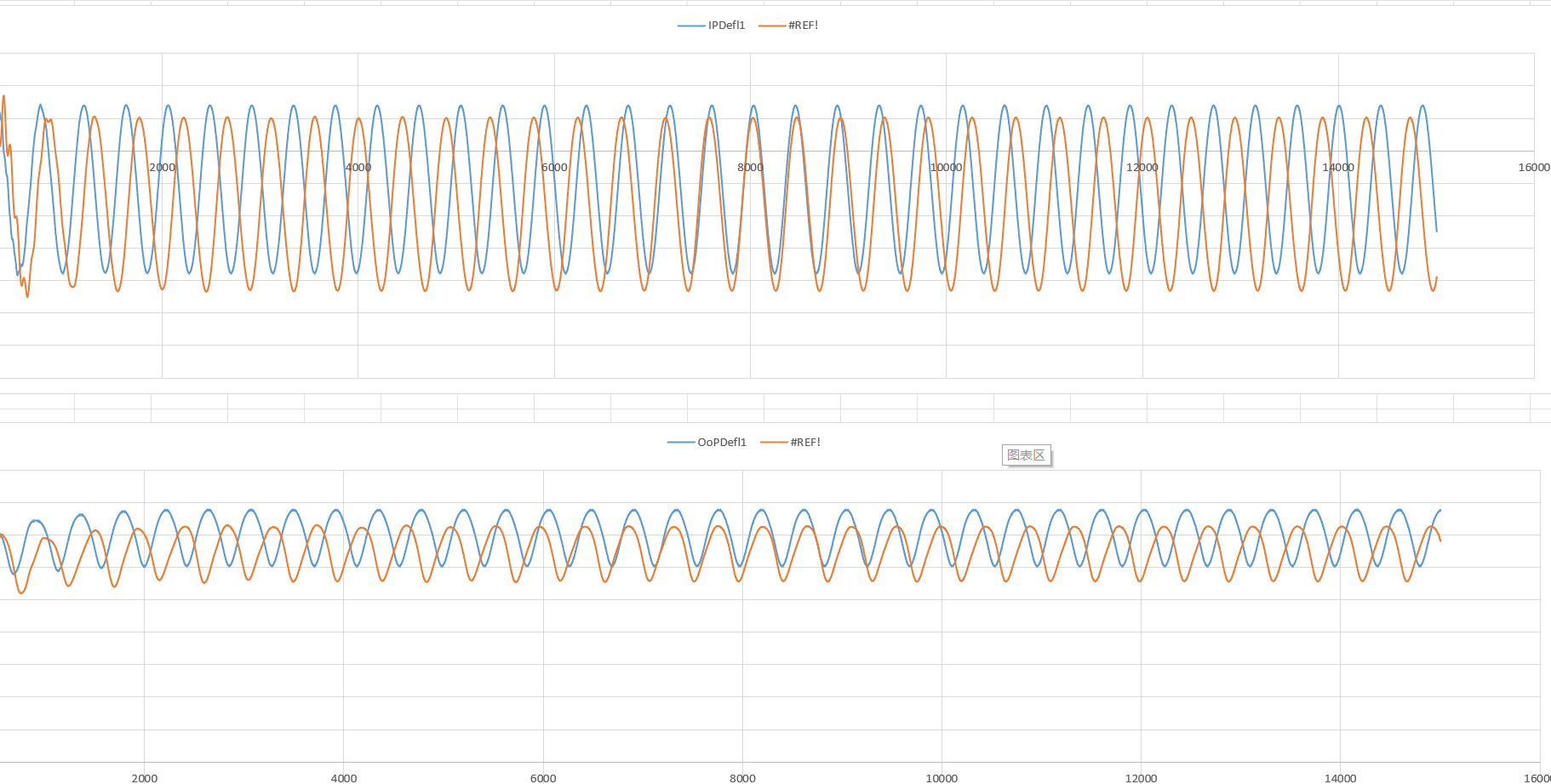Click the orange line sample in top chart legend
This screenshot has height=784, width=1551.
[x=771, y=26]
